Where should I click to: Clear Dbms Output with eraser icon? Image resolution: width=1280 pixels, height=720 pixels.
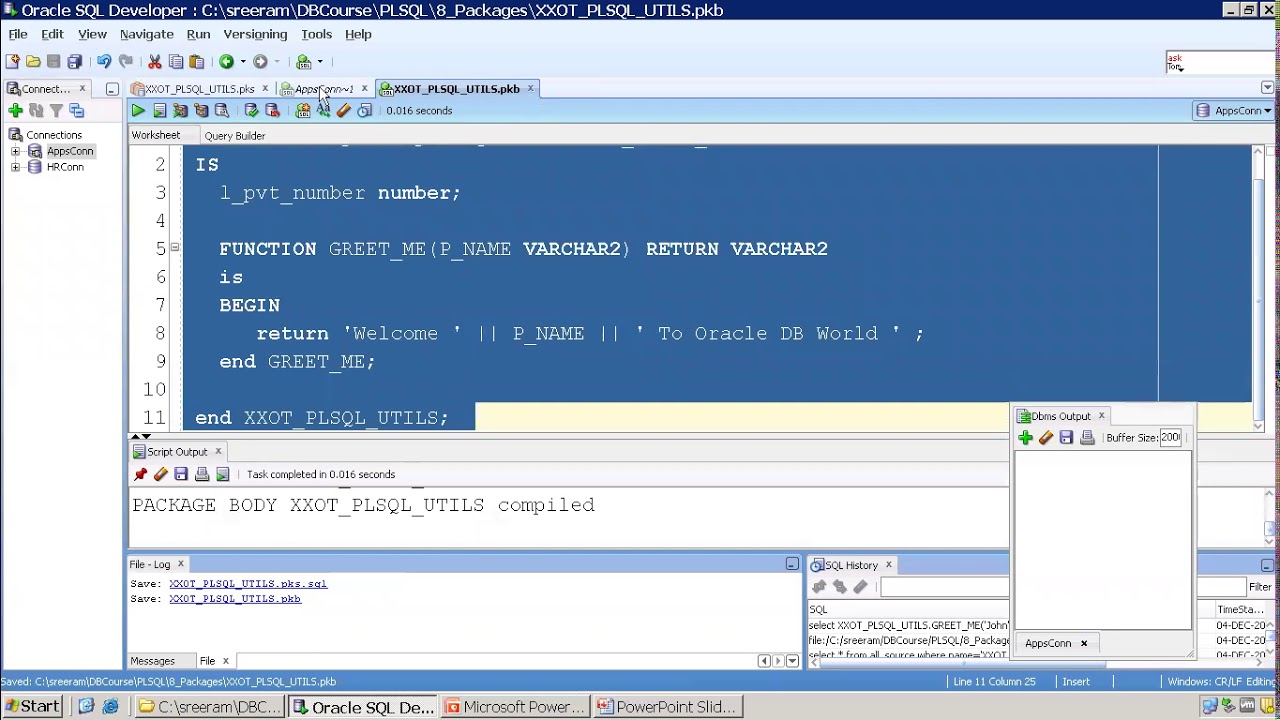[x=1046, y=438]
